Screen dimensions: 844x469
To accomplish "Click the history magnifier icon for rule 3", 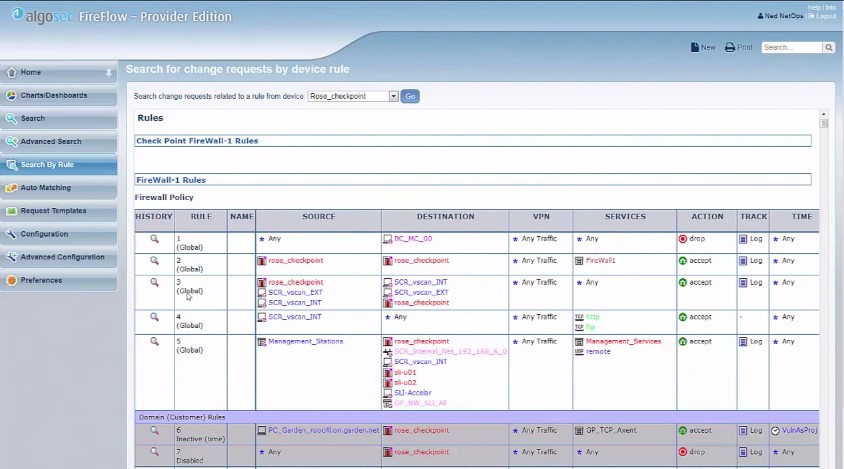I will [154, 283].
